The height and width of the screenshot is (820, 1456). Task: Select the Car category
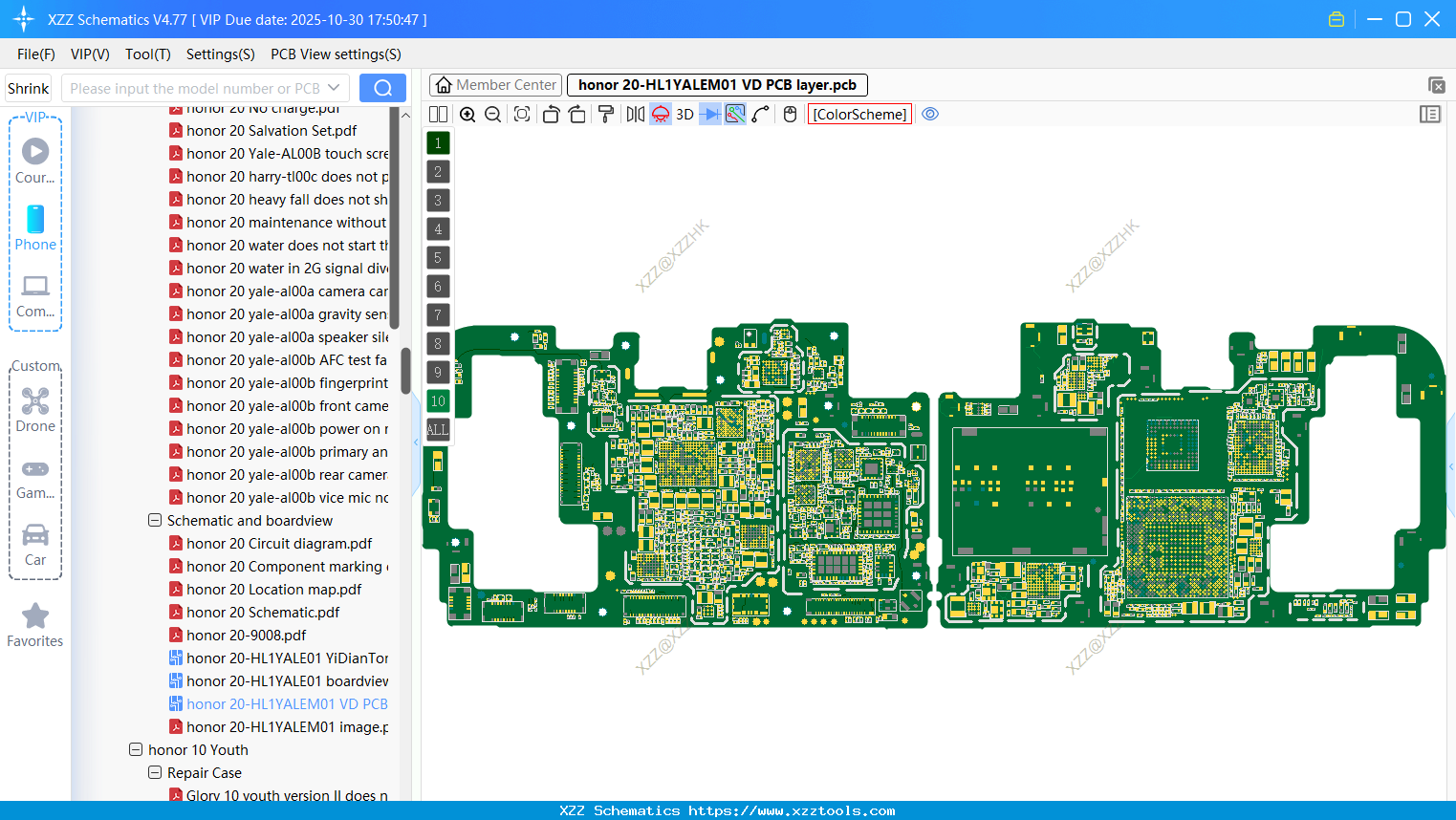click(x=35, y=545)
